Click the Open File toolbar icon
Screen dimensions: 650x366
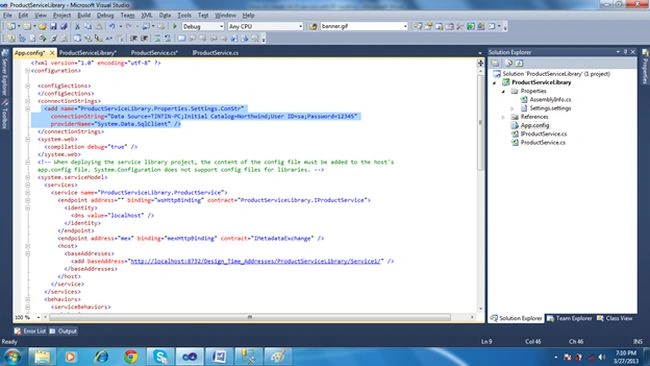point(42,27)
